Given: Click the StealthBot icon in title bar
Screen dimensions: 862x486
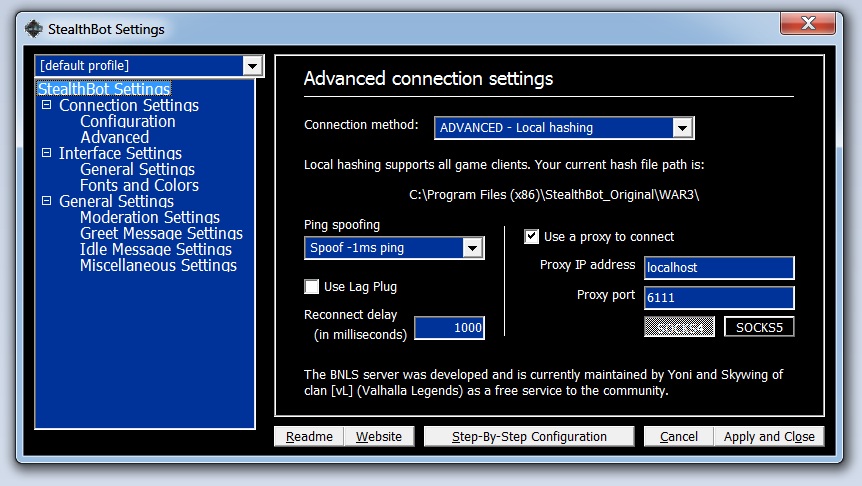Looking at the screenshot, I should tap(34, 29).
